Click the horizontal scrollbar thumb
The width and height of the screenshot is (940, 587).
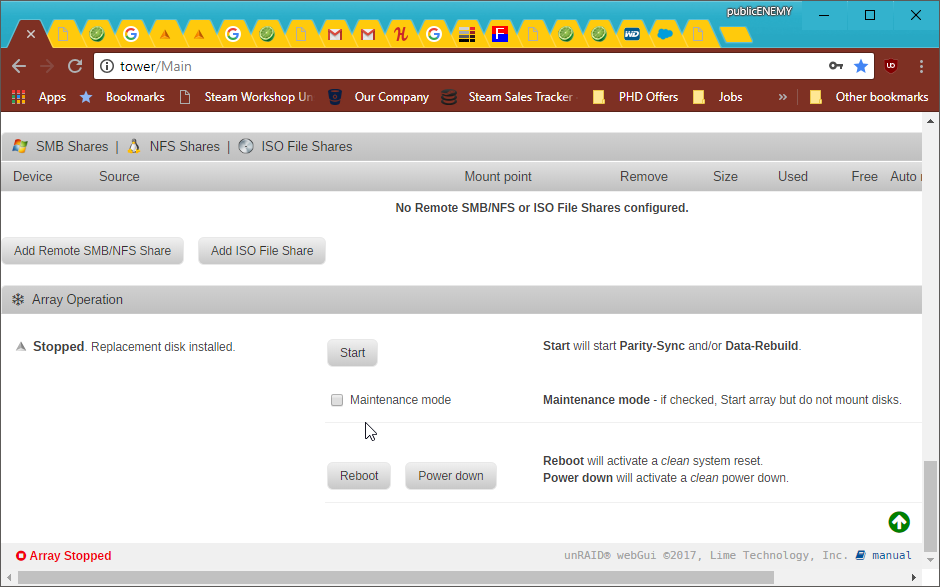tap(396, 577)
